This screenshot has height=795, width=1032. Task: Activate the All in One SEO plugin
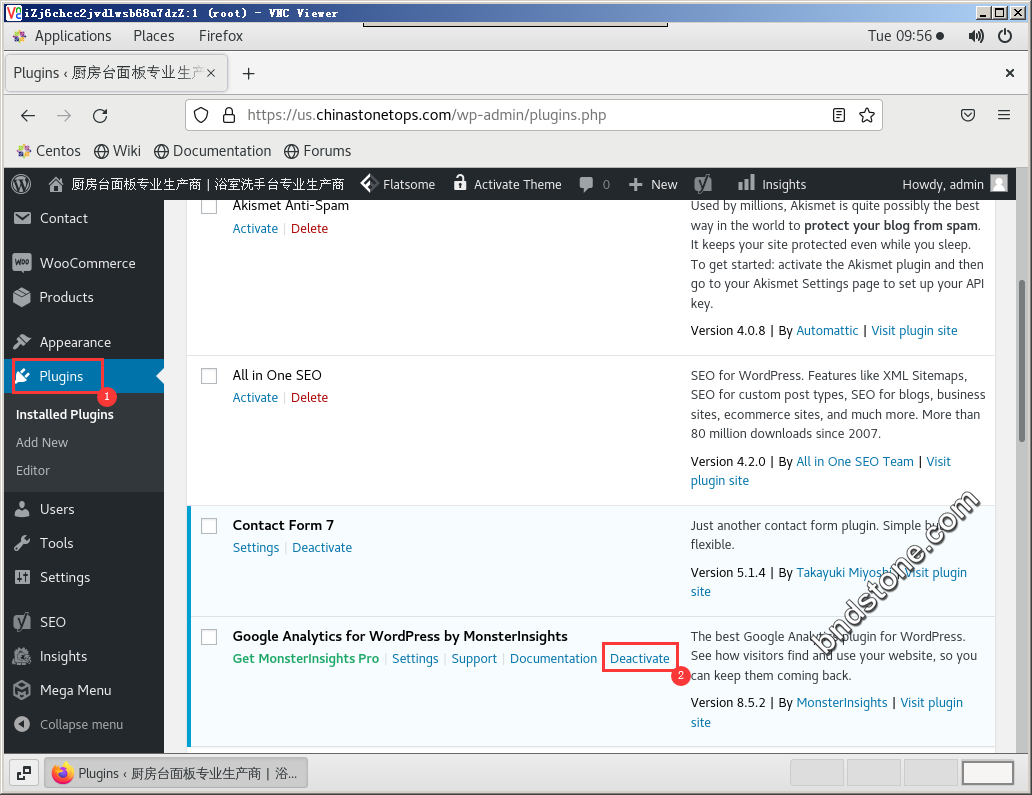coord(255,398)
